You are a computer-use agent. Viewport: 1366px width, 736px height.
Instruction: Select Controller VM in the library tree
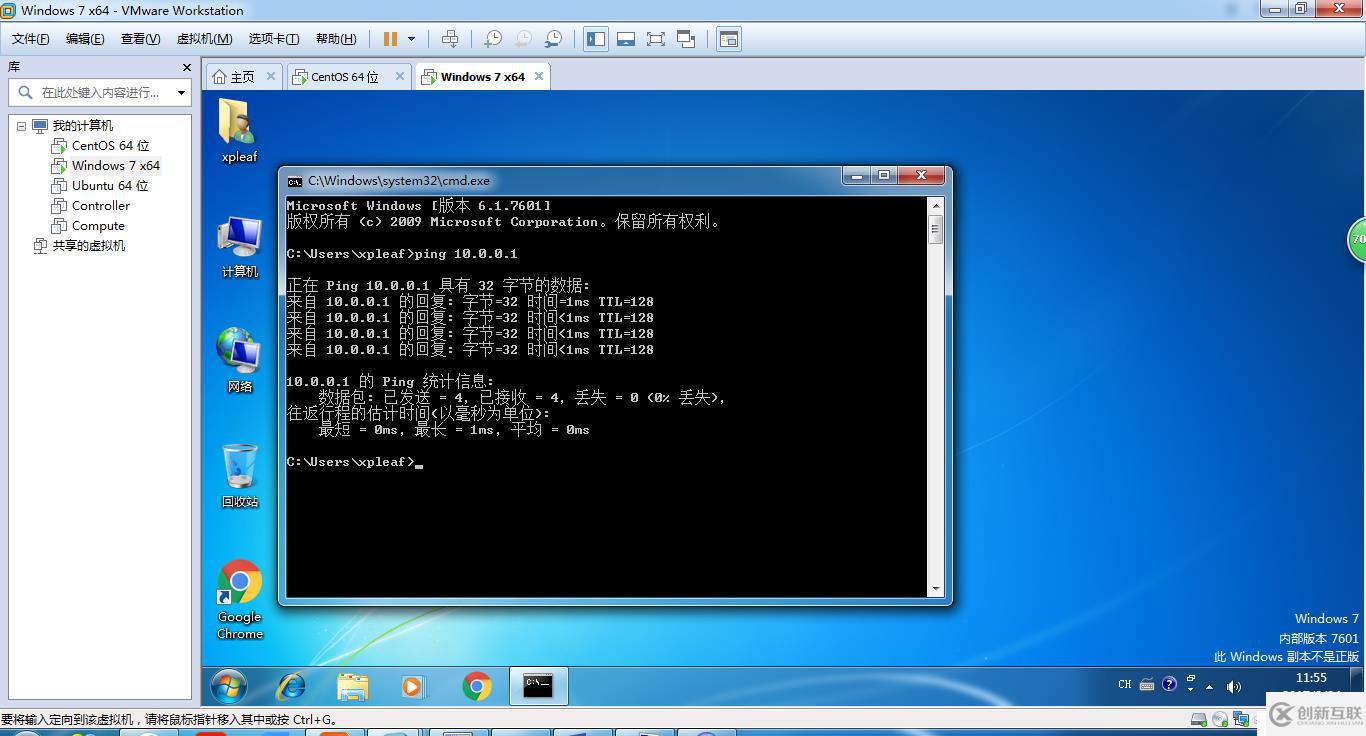tap(100, 206)
